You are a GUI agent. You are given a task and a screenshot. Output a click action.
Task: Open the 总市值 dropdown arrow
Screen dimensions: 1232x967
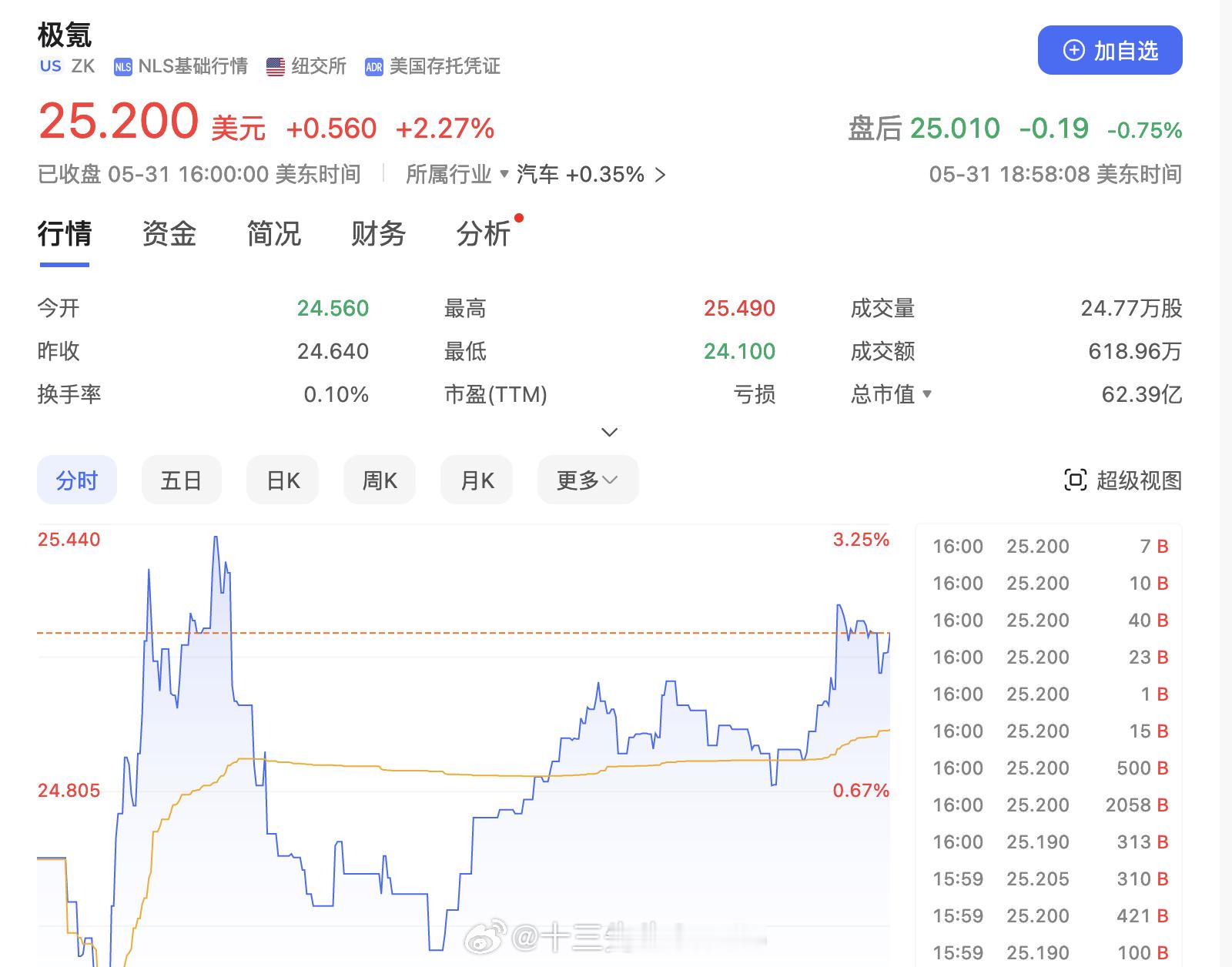[927, 394]
